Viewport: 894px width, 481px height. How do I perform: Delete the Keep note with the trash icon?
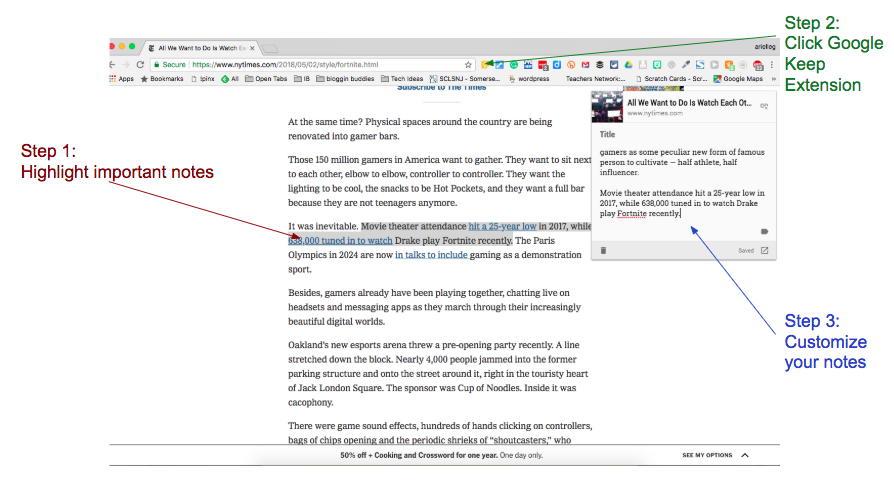[x=603, y=250]
